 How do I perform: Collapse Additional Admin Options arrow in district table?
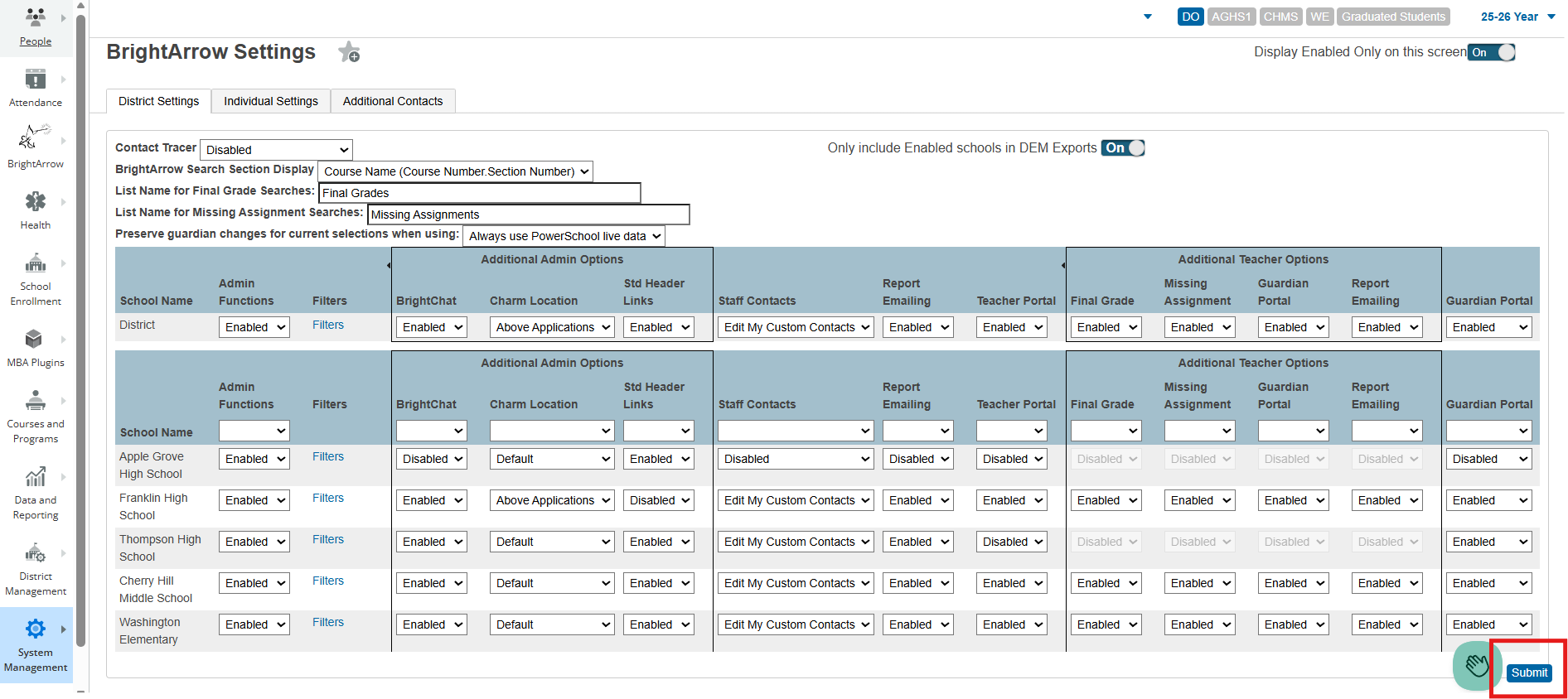[389, 266]
